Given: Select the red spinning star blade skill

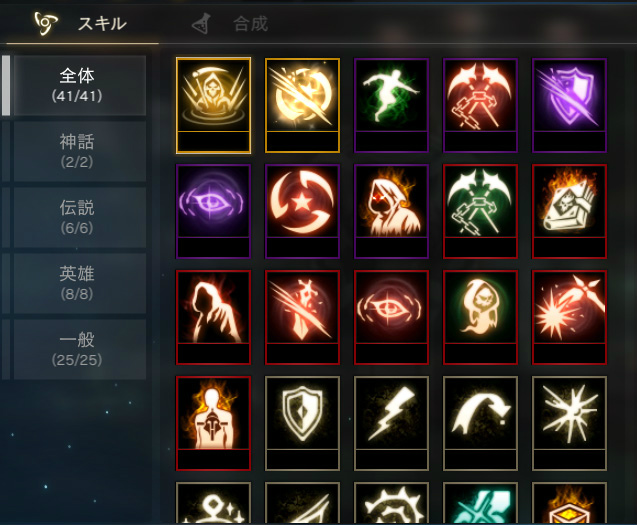Looking at the screenshot, I should pyautogui.click(x=302, y=211).
